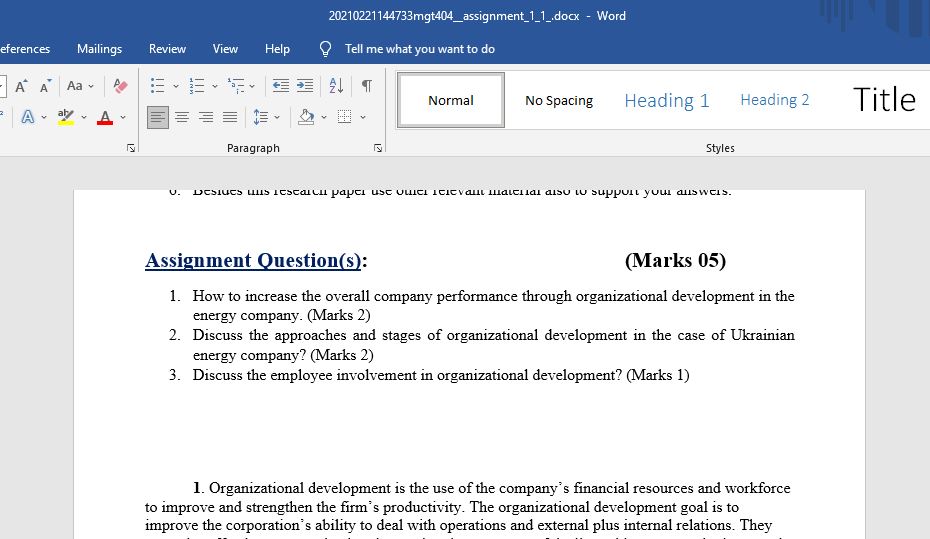
Task: Insert numbered list
Action: (x=196, y=86)
